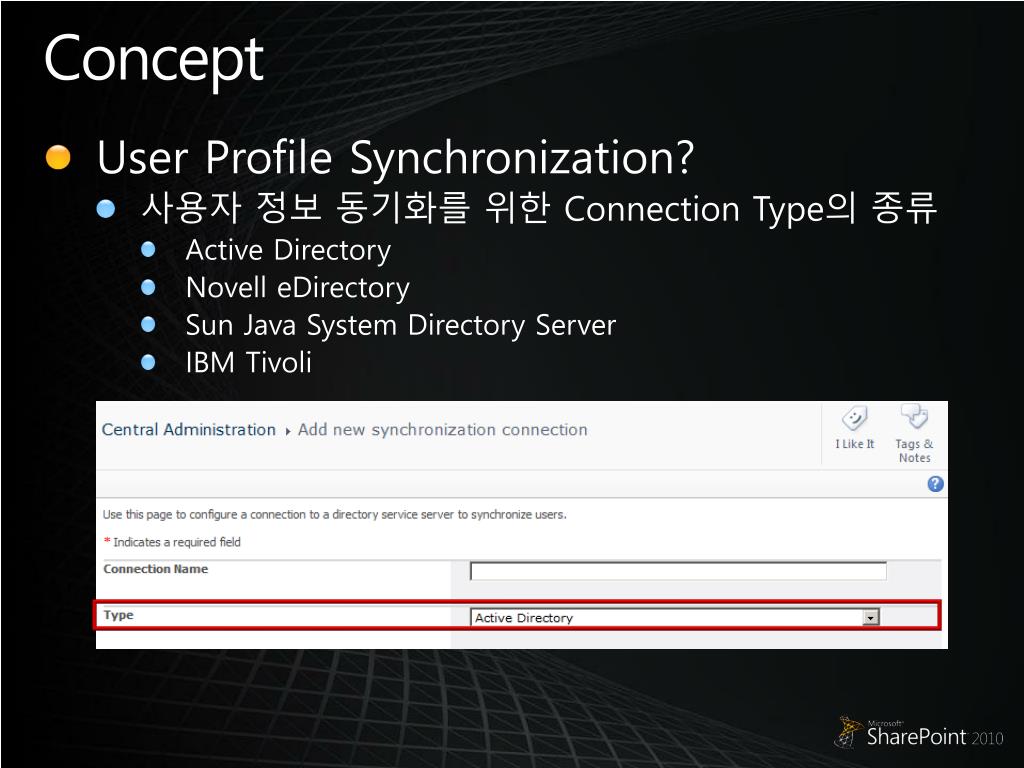
Task: Expand the Type dropdown arrow
Action: point(871,617)
